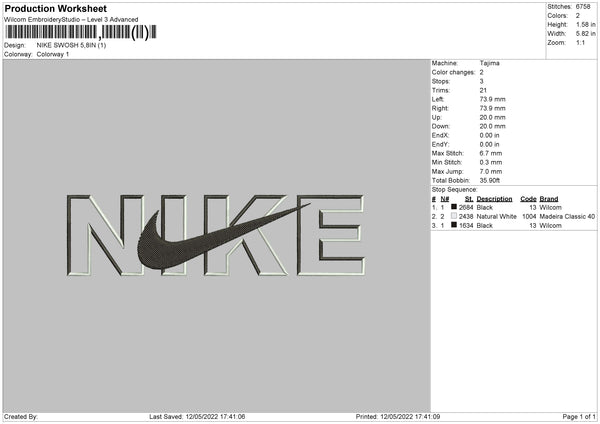600x424 pixels.
Task: Click the Madeira Classic 40 brand entry
Action: click(x=567, y=216)
